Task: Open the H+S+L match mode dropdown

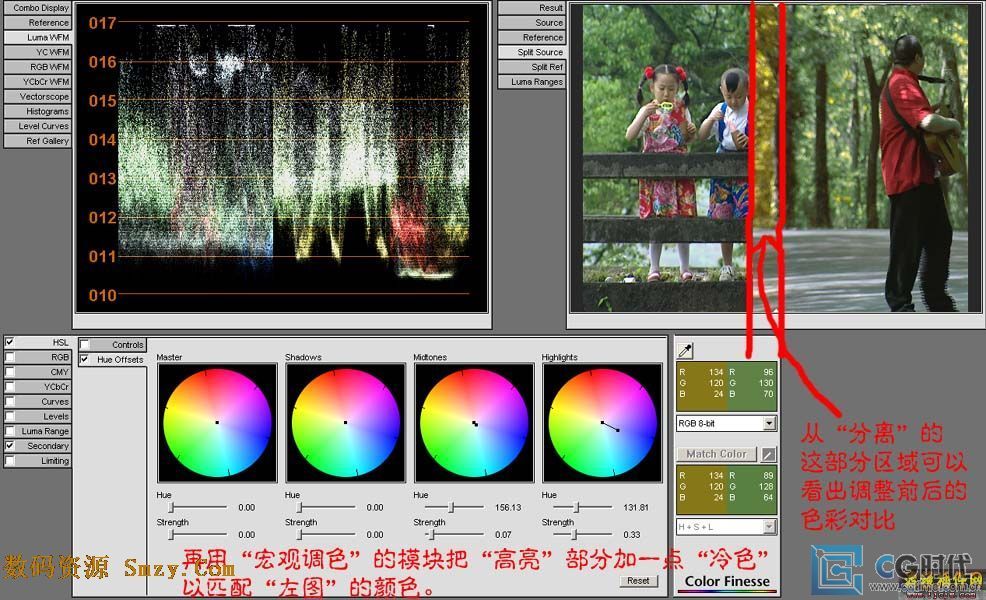Action: (x=726, y=527)
